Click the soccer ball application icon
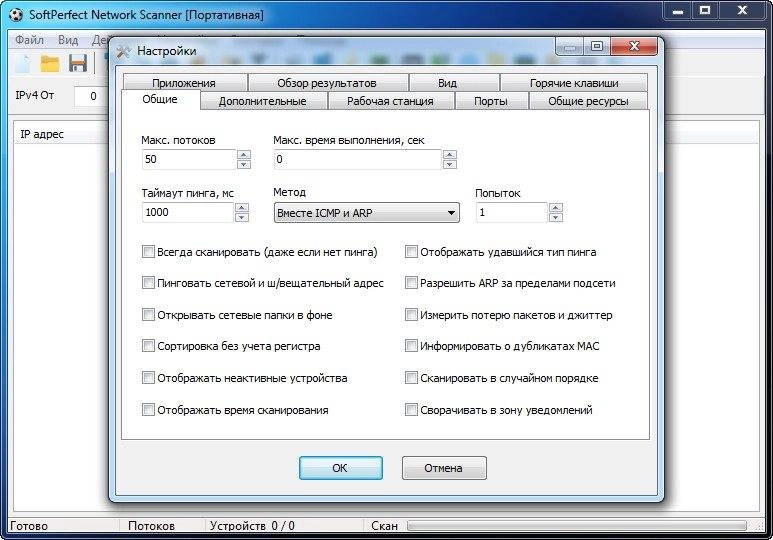The height and width of the screenshot is (540, 773). (16, 14)
